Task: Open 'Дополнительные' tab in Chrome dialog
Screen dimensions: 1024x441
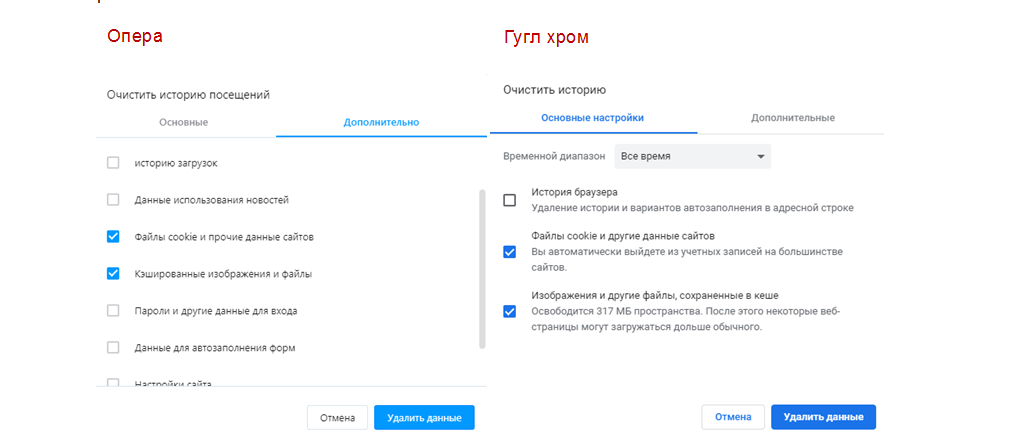Action: [x=793, y=118]
